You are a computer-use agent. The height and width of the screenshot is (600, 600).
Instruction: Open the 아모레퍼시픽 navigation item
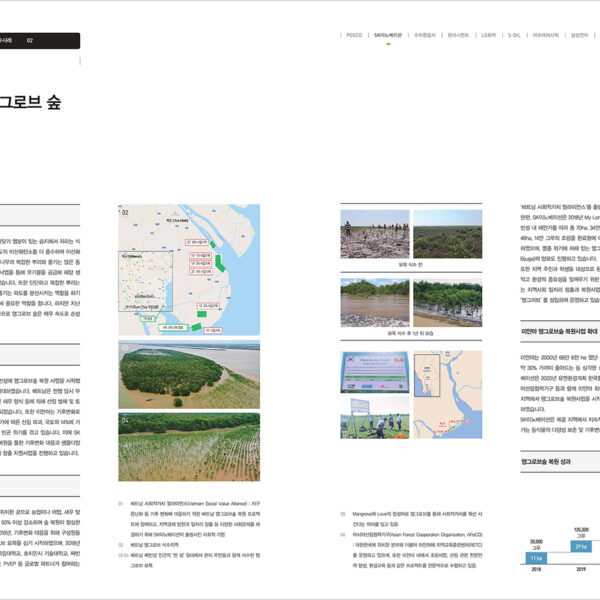pos(545,34)
